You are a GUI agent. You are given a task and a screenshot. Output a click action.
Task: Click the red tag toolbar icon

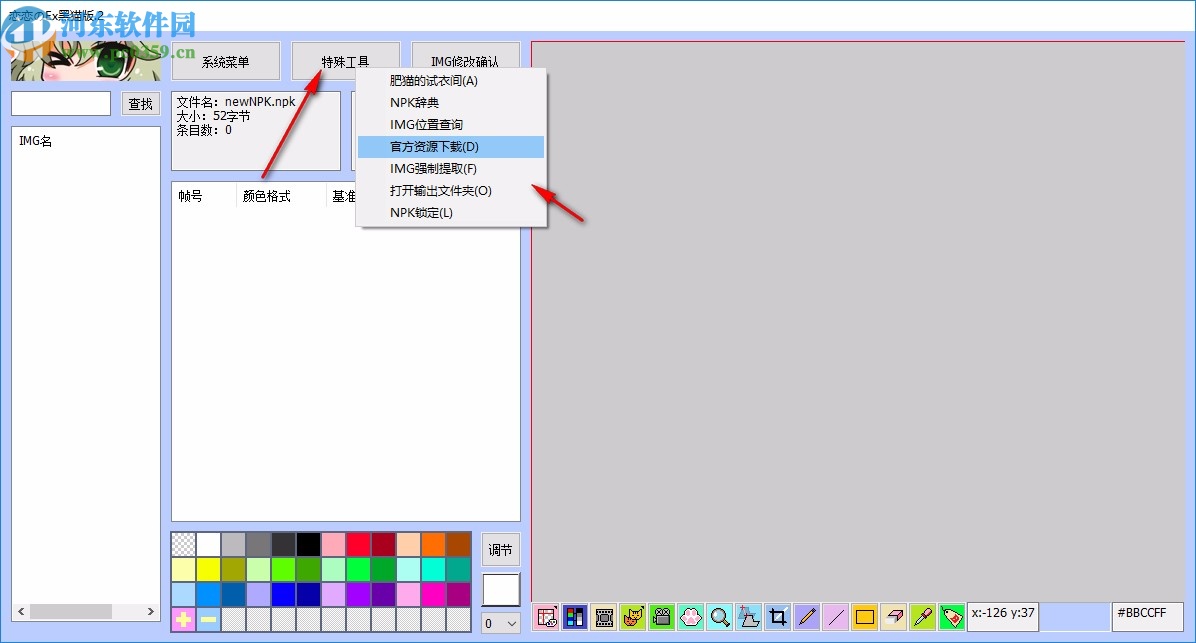tap(951, 616)
